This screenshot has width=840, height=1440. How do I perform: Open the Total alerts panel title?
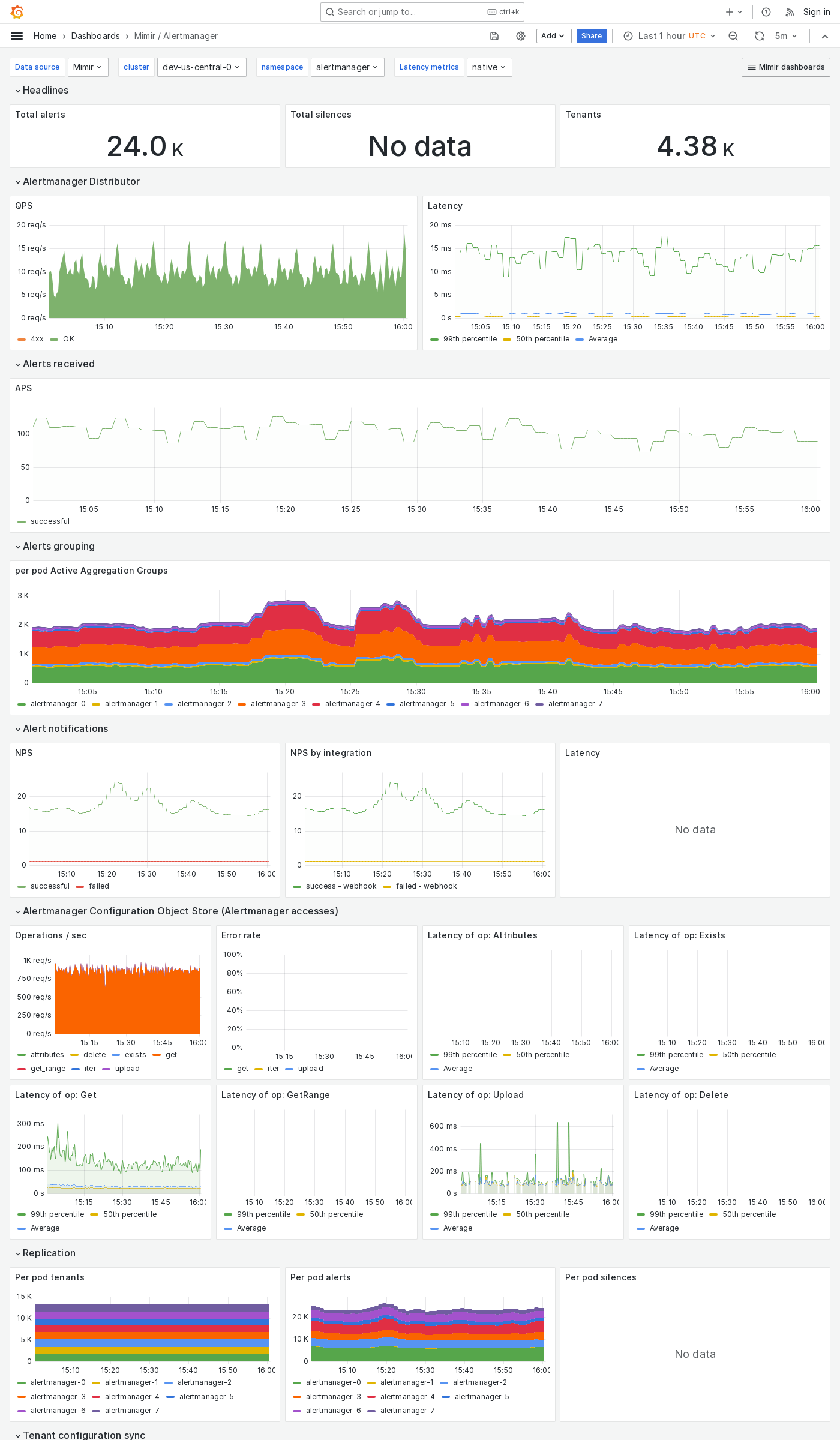[40, 115]
